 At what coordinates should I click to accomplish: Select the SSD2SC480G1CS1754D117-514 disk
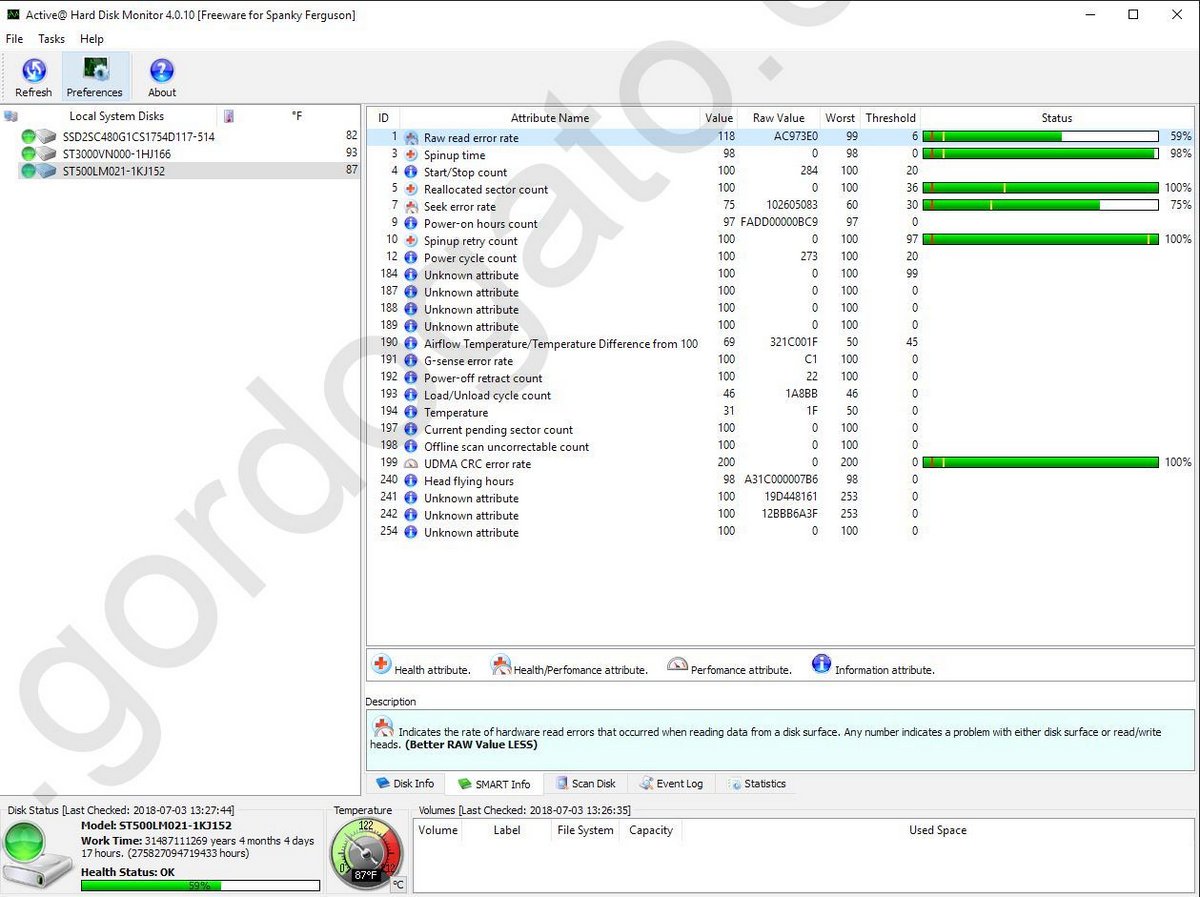click(x=138, y=137)
